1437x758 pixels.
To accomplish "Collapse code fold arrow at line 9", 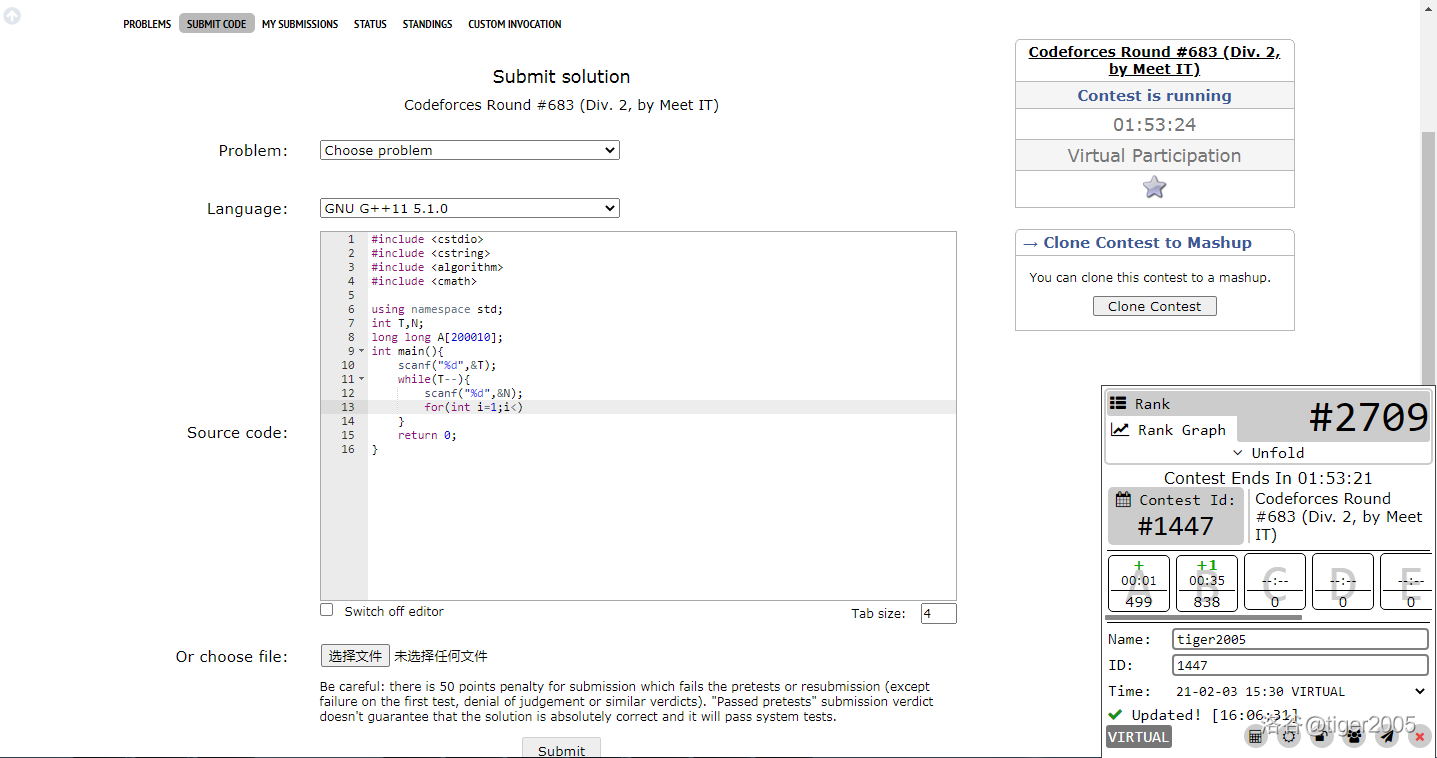I will point(361,351).
